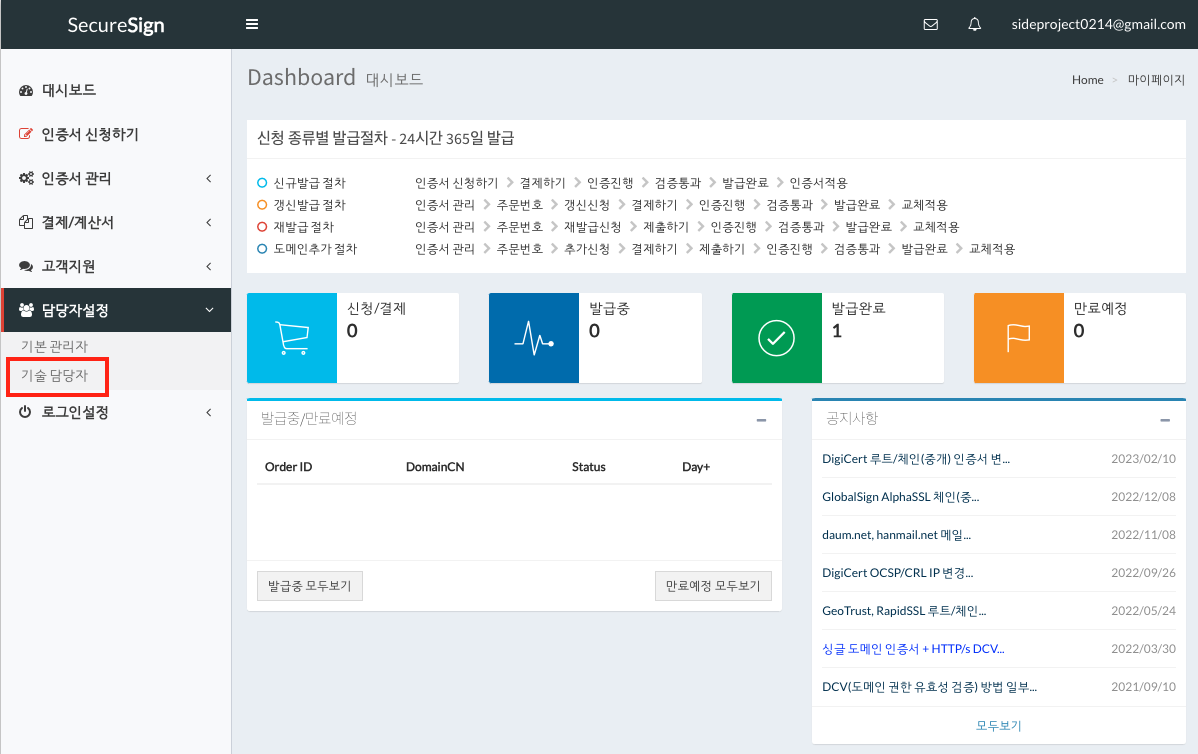Viewport: 1198px width, 754px height.
Task: Click the heartbeat 발급중 tile icon
Action: click(534, 338)
